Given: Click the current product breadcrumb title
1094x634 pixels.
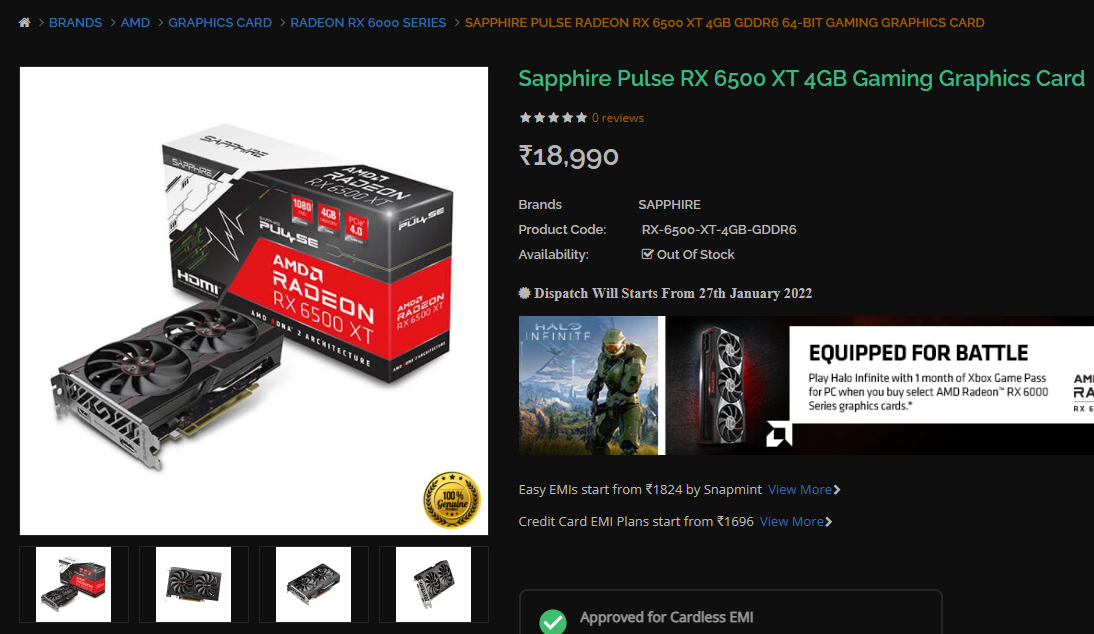Looking at the screenshot, I should pos(724,22).
